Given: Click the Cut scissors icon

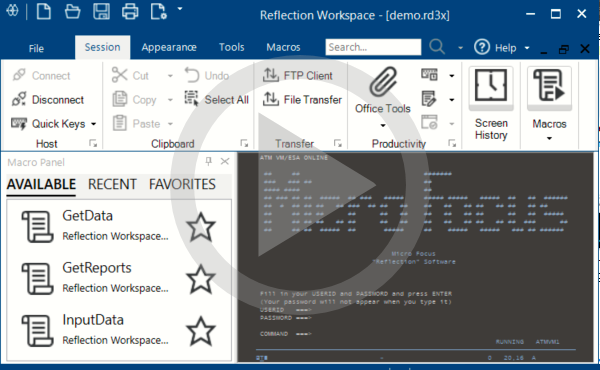Looking at the screenshot, I should pyautogui.click(x=119, y=75).
